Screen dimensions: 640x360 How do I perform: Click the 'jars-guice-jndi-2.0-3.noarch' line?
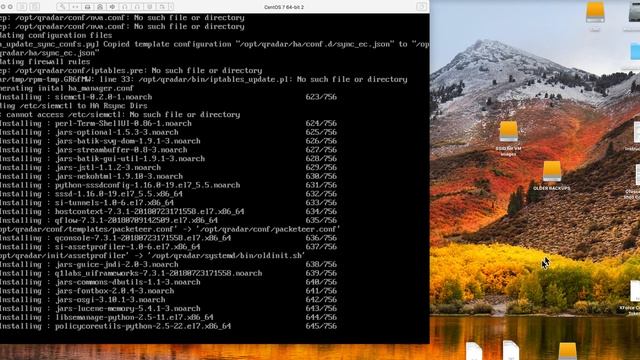[168, 264]
